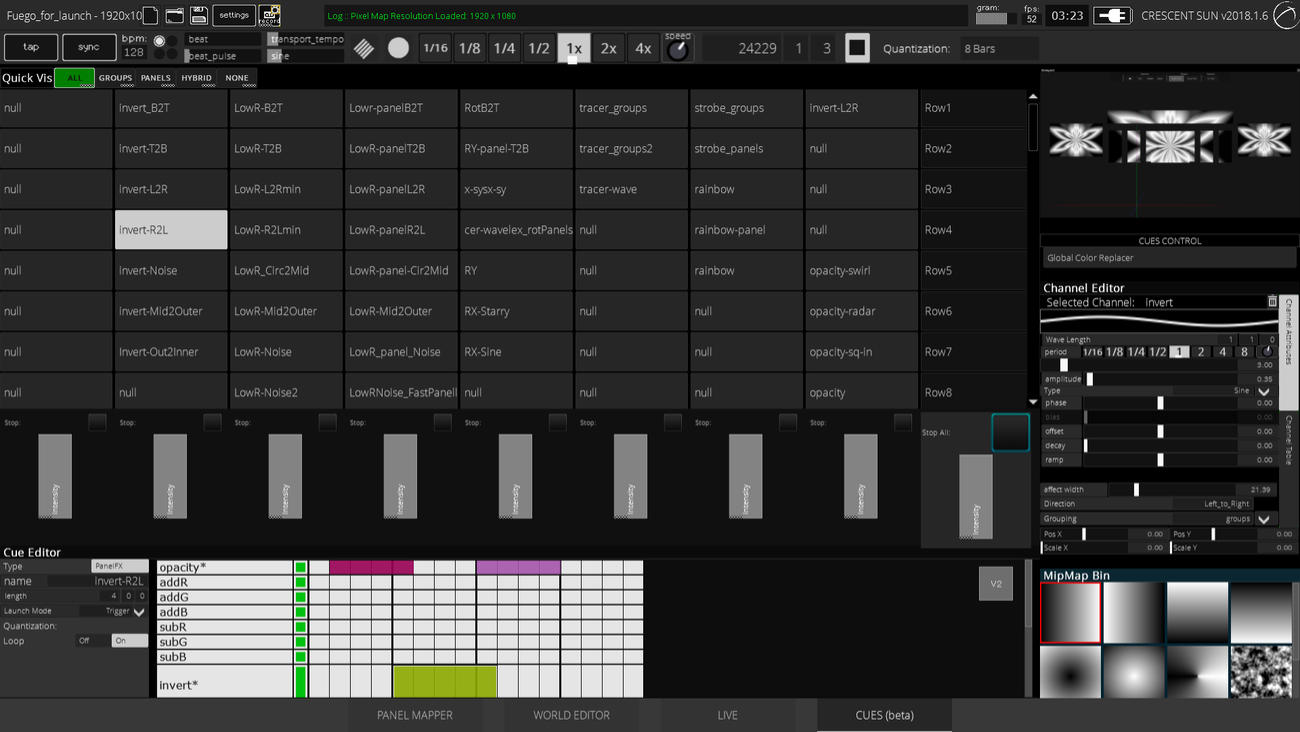
Task: Click the Stop All square button
Action: (1010, 433)
